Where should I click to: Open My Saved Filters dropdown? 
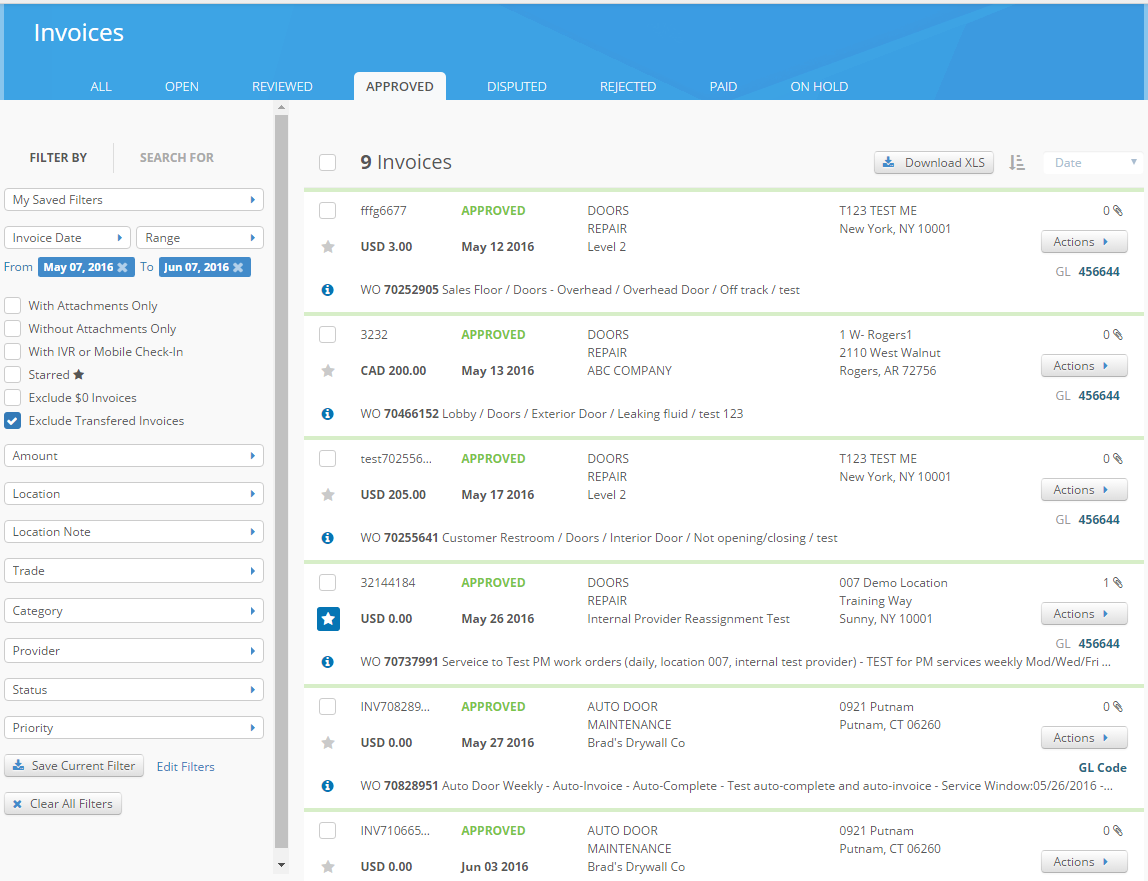pyautogui.click(x=134, y=200)
